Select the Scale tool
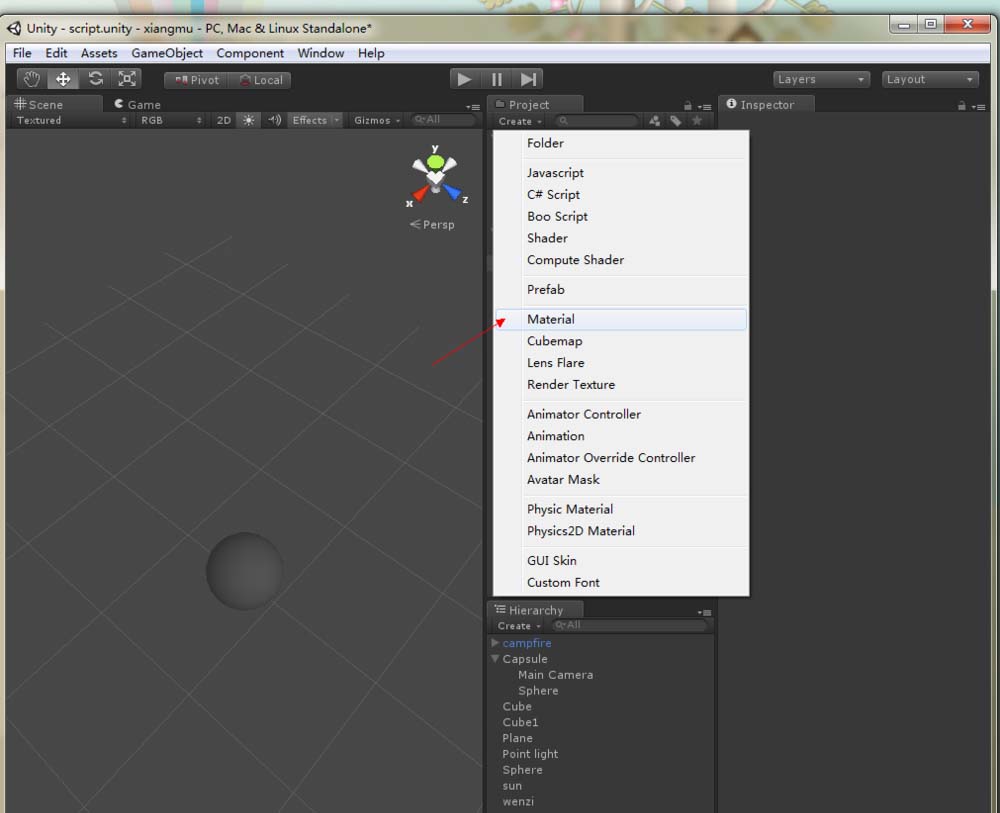 click(x=127, y=79)
